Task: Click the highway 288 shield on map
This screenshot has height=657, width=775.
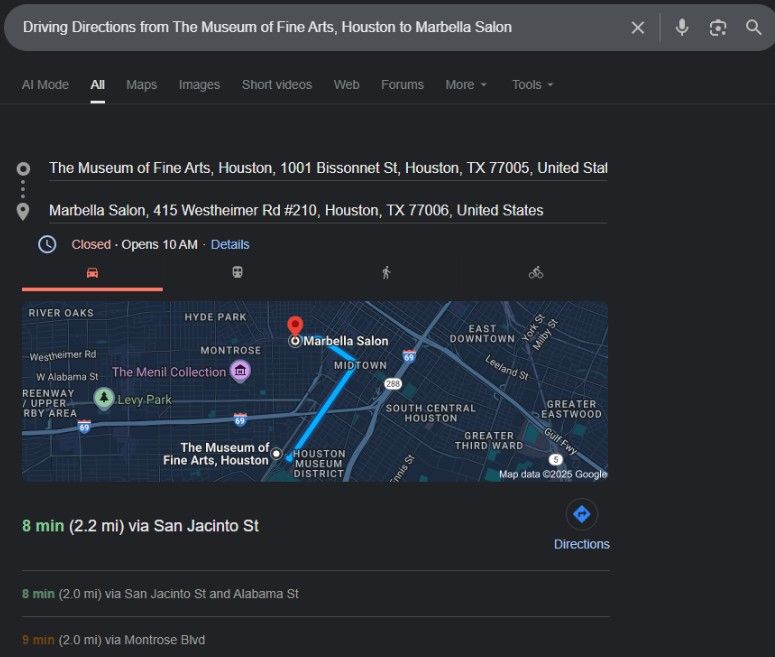Action: (393, 384)
